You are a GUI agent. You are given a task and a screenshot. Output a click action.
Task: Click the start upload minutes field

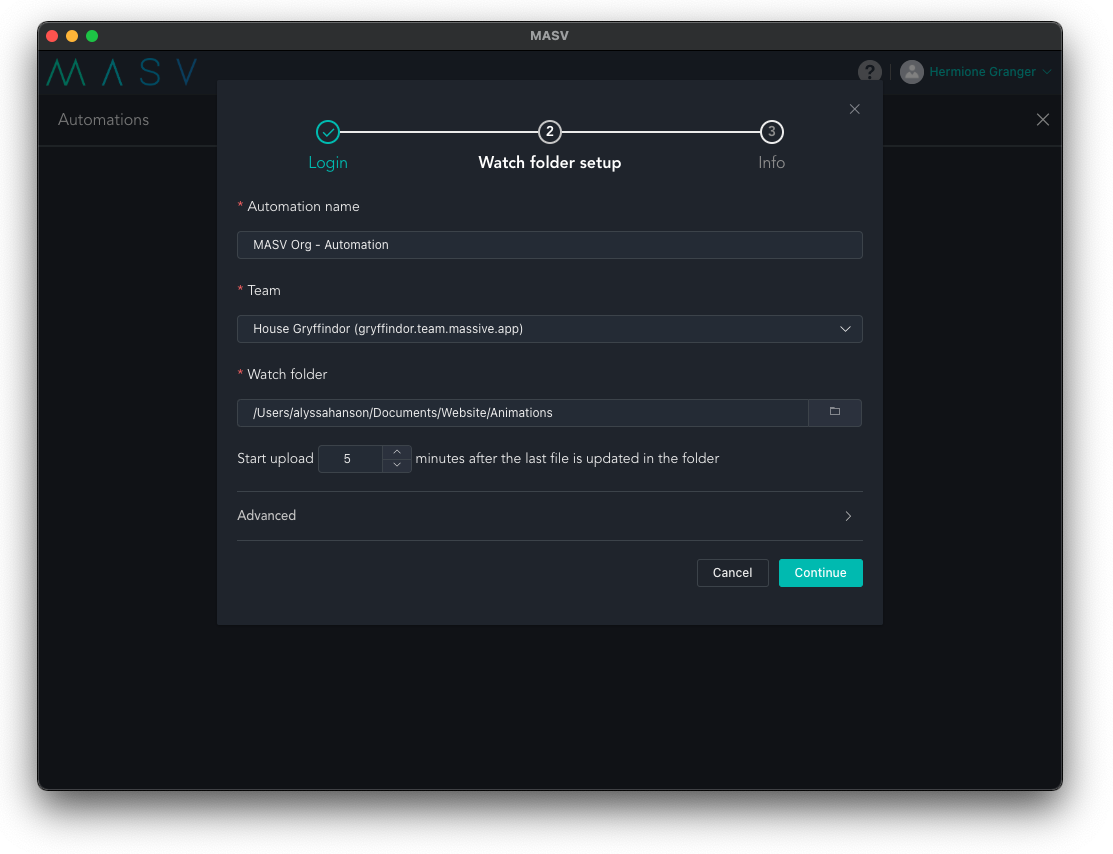351,459
